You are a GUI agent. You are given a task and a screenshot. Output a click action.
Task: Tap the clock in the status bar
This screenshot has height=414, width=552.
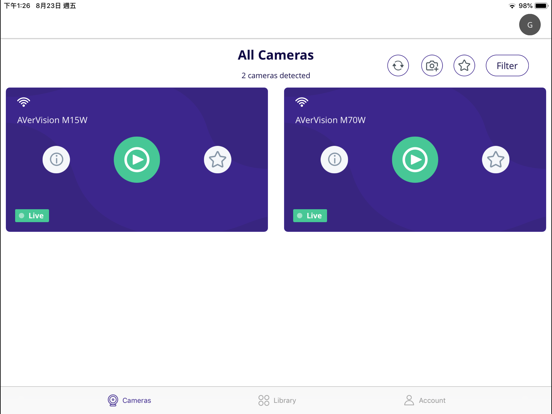click(17, 6)
